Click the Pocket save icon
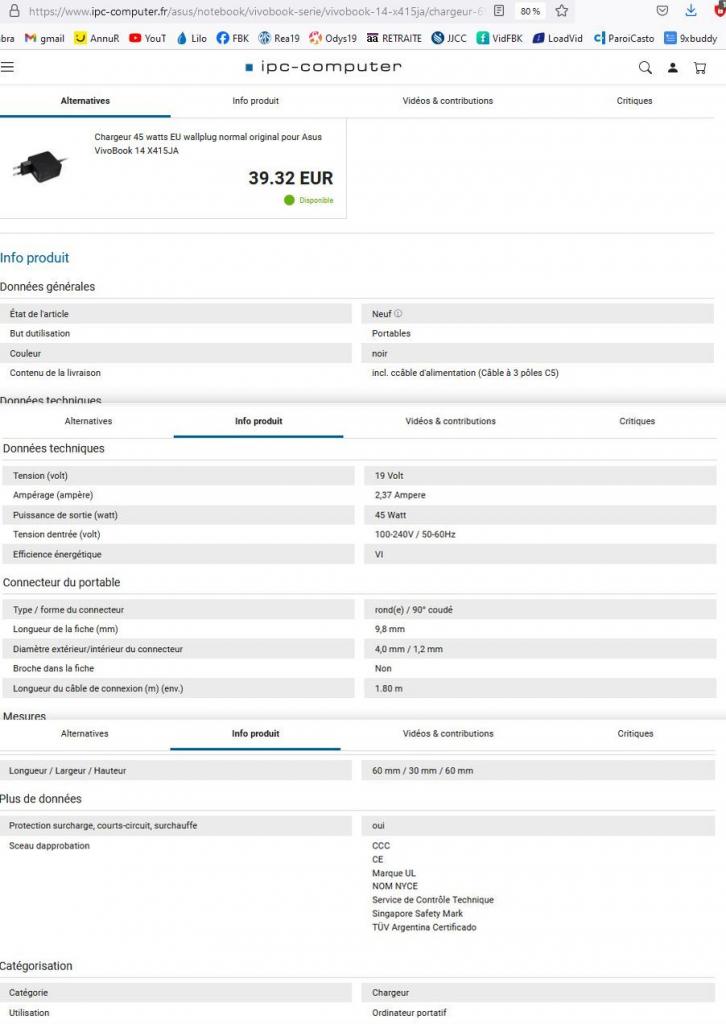 point(662,10)
